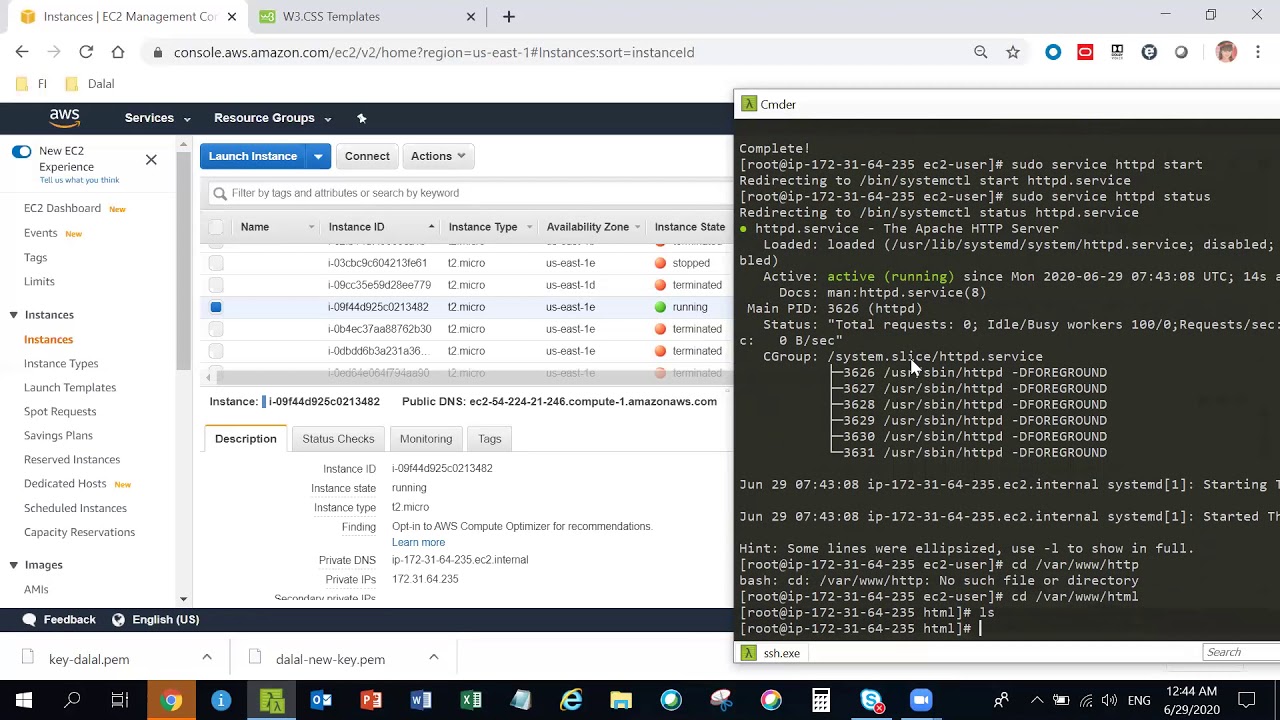This screenshot has height=720, width=1280.
Task: Open the Services dropdown menu
Action: tap(157, 118)
